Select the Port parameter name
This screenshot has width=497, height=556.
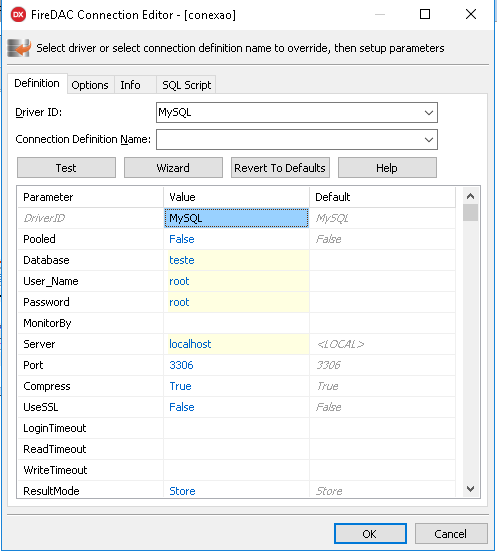[33, 365]
